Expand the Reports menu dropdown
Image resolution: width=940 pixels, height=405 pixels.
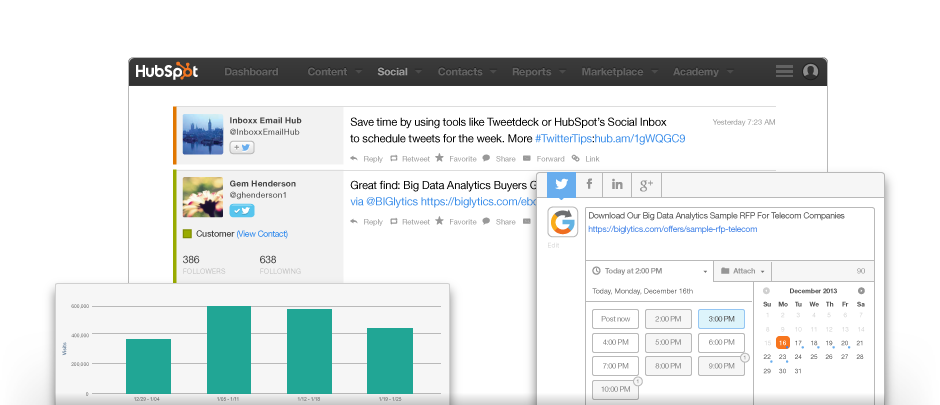[x=537, y=72]
